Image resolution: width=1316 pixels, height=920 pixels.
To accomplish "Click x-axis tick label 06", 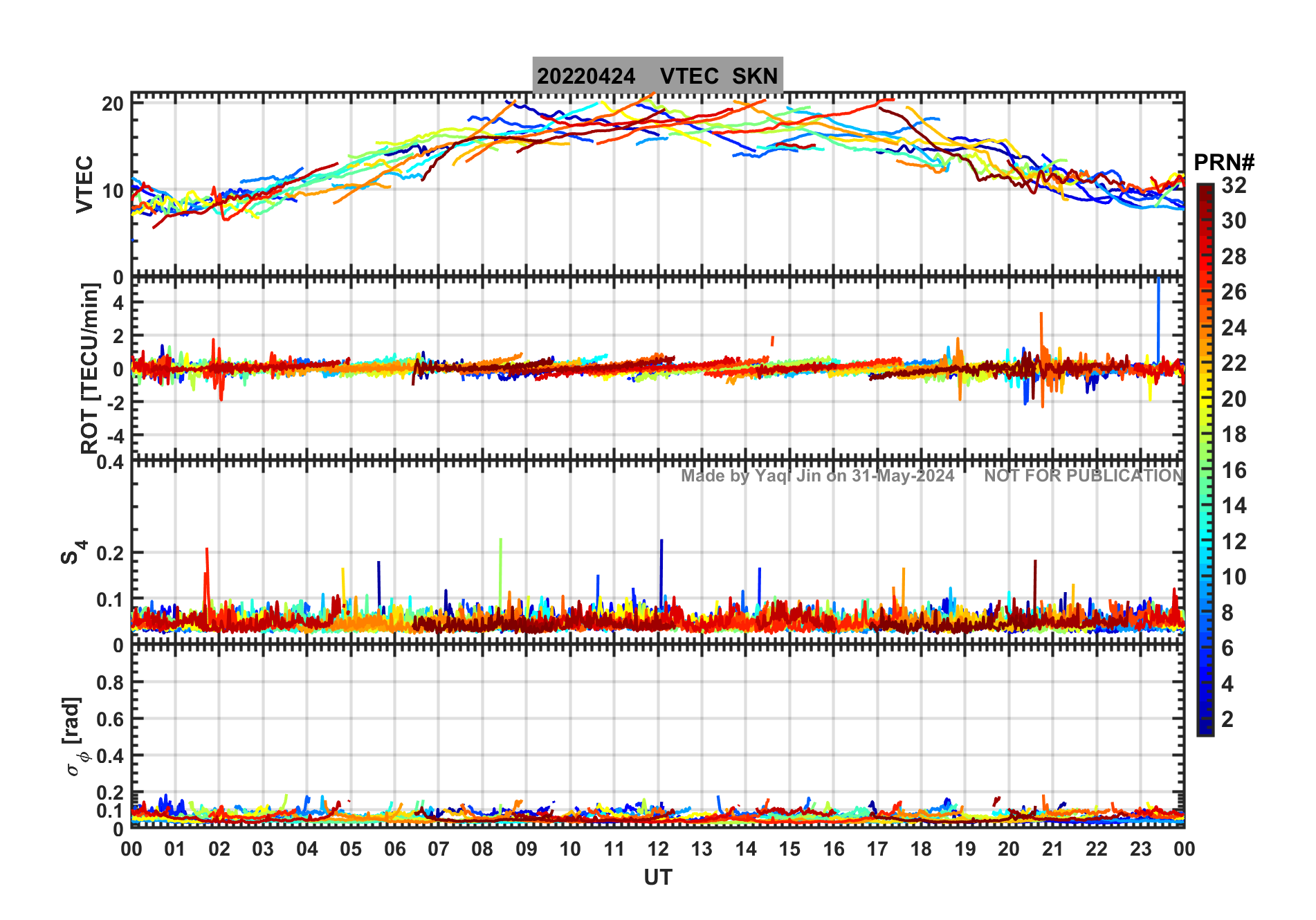I will tap(394, 849).
